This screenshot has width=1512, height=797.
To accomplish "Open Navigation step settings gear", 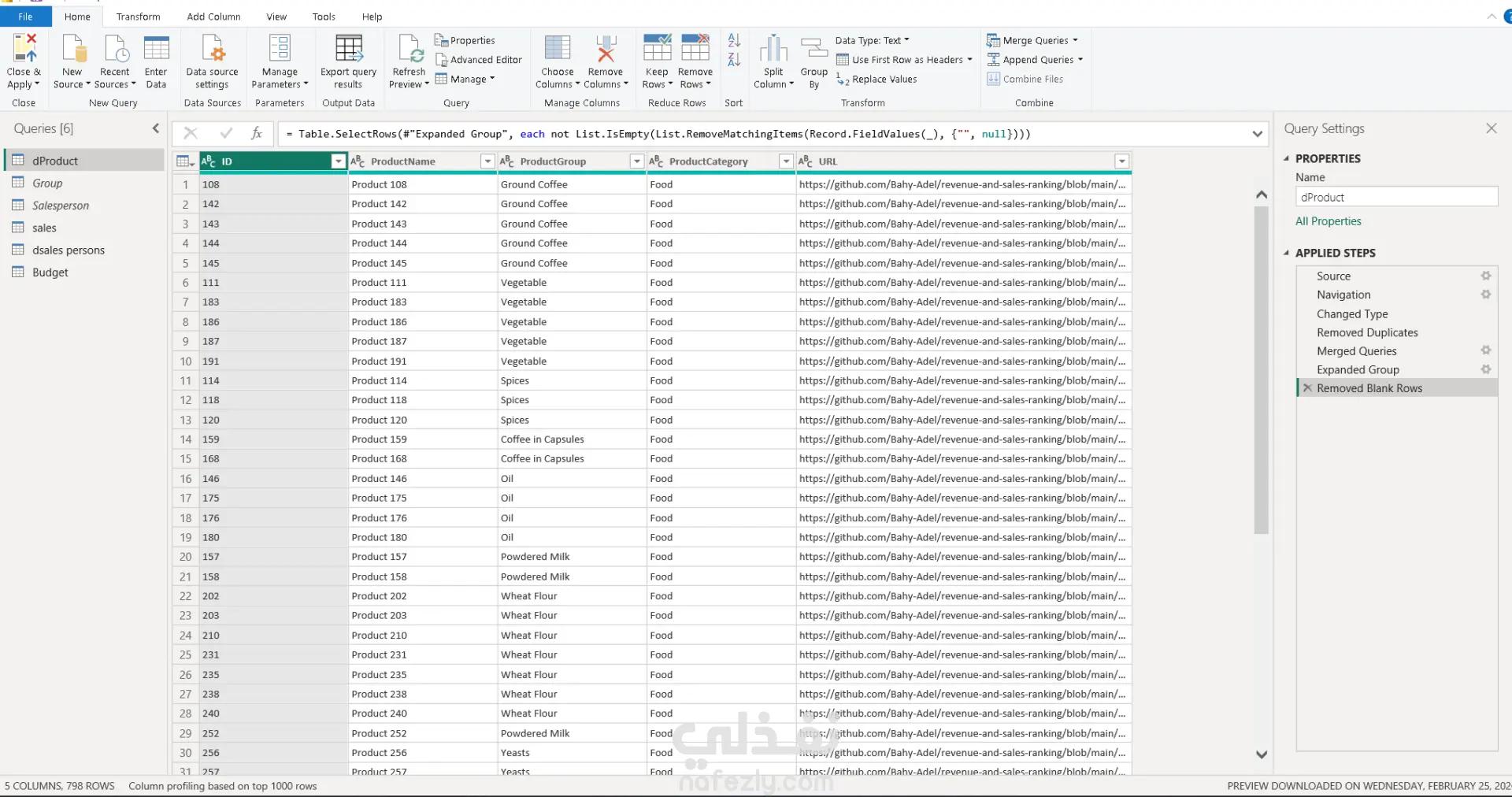I will click(1486, 295).
